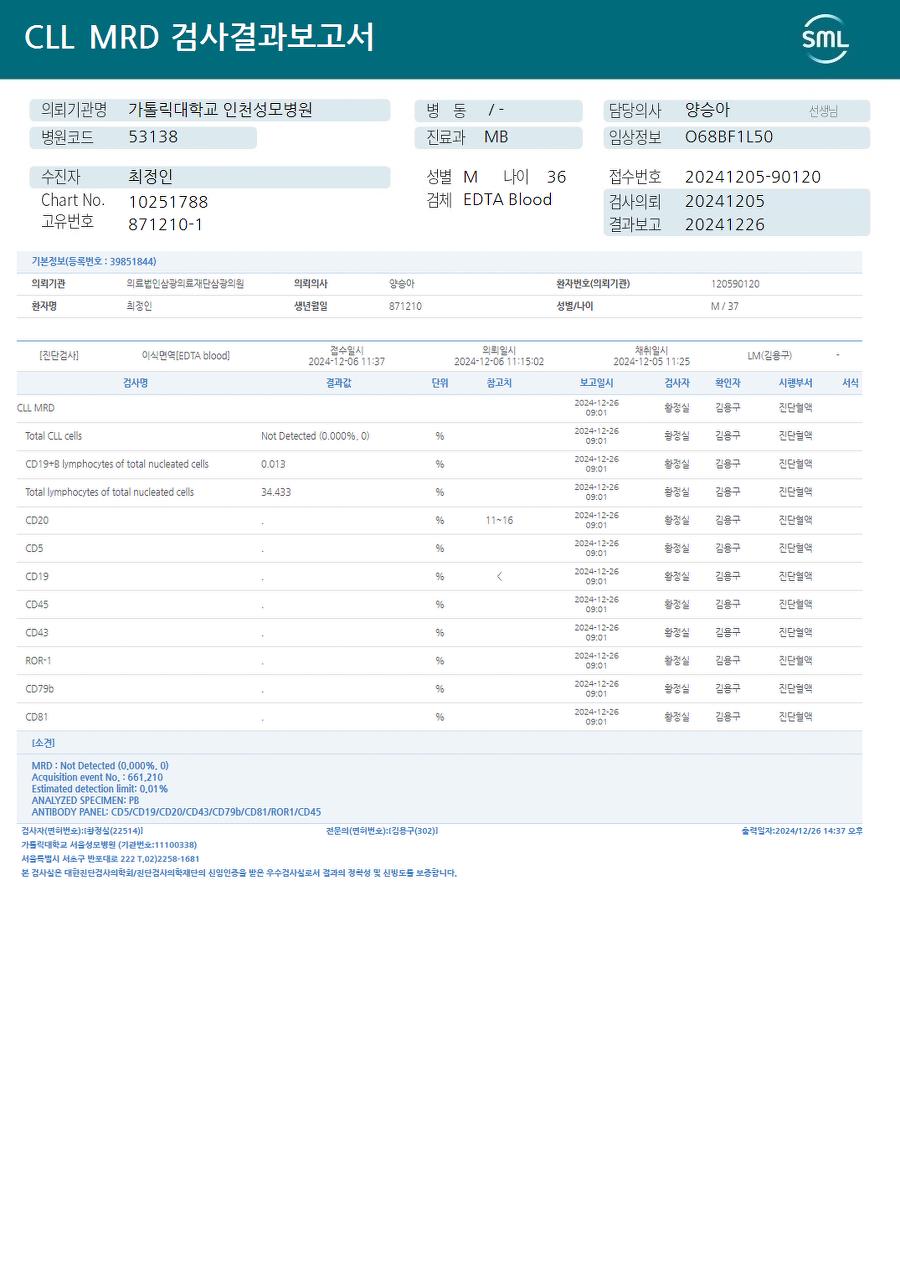
Task: Select the 검사명 column header
Action: [x=135, y=383]
